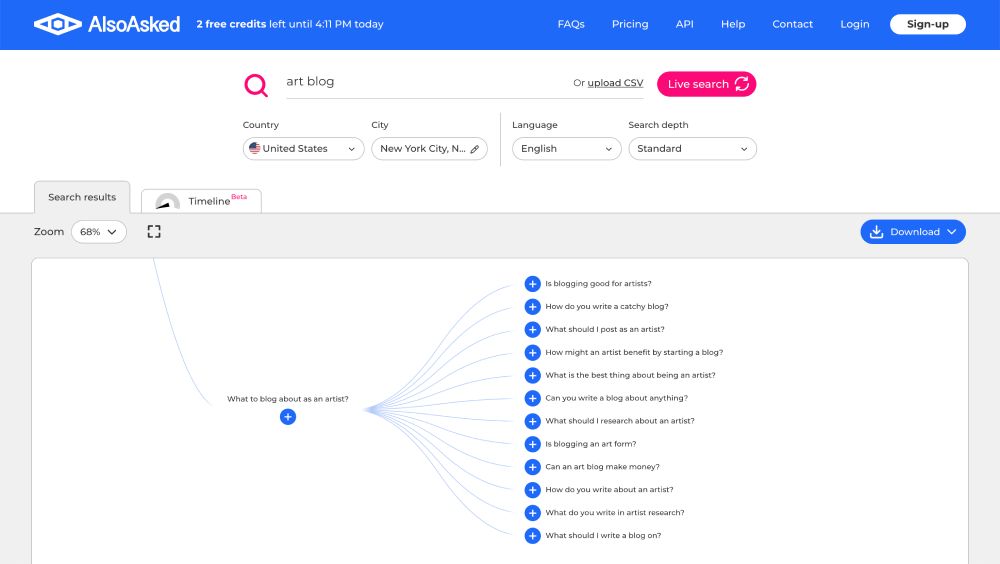Expand "What is the best thing about being an artist?"

coord(533,376)
